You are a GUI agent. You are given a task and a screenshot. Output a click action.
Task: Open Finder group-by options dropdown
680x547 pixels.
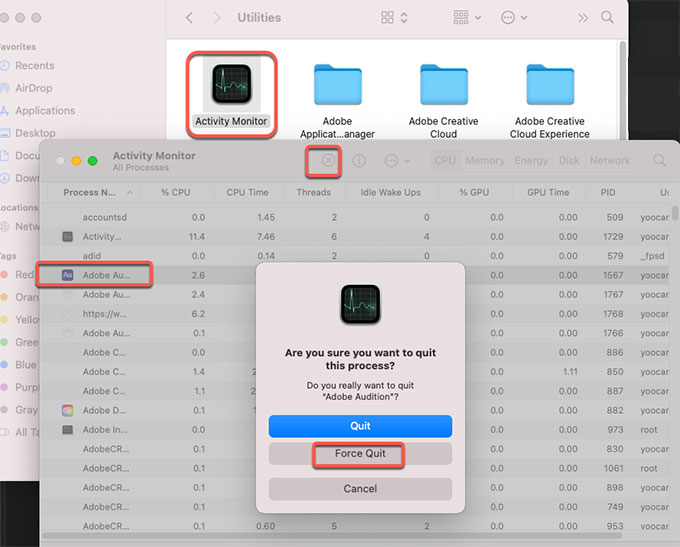click(467, 17)
